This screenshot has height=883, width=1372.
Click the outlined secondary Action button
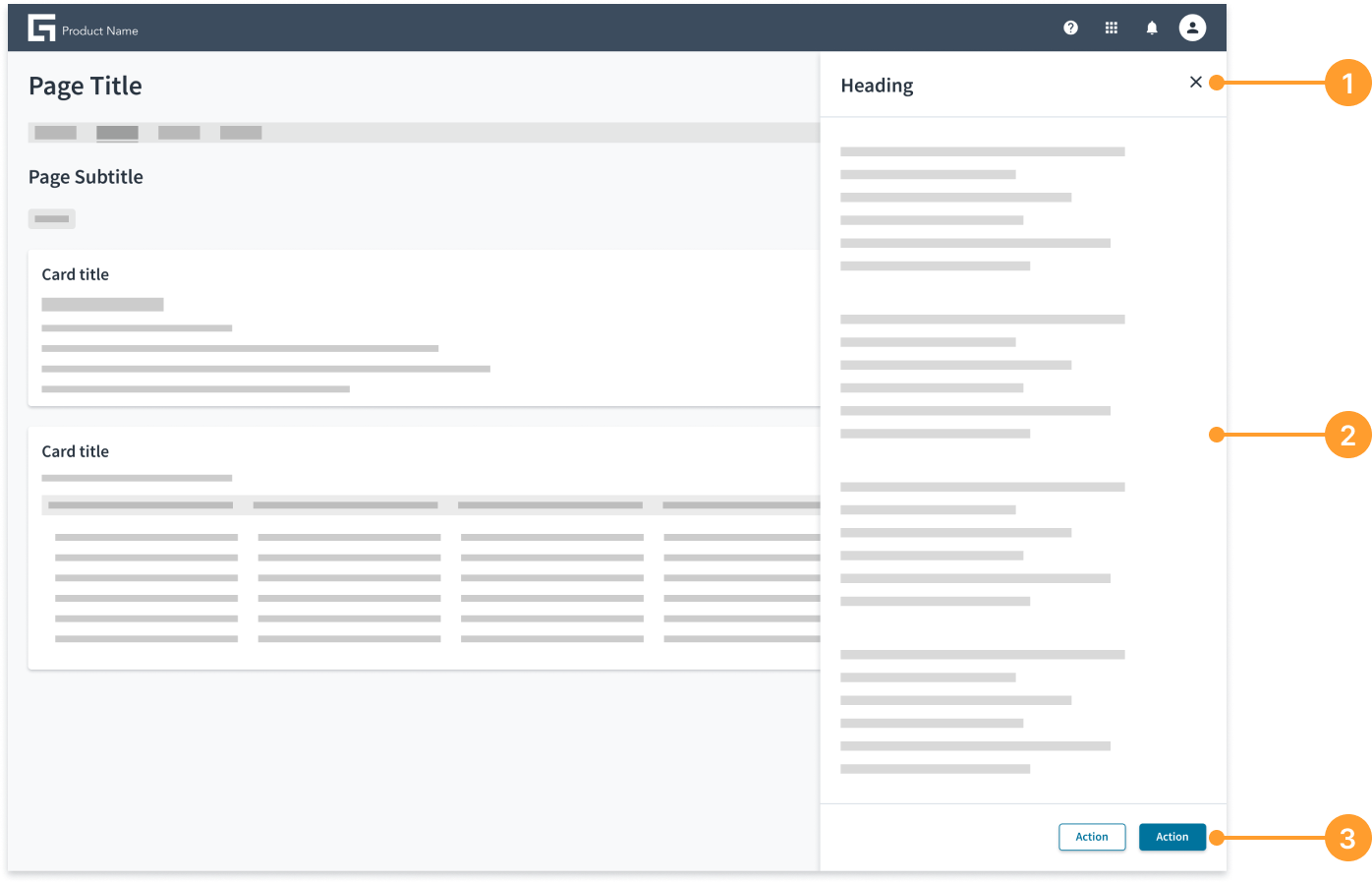(1092, 837)
